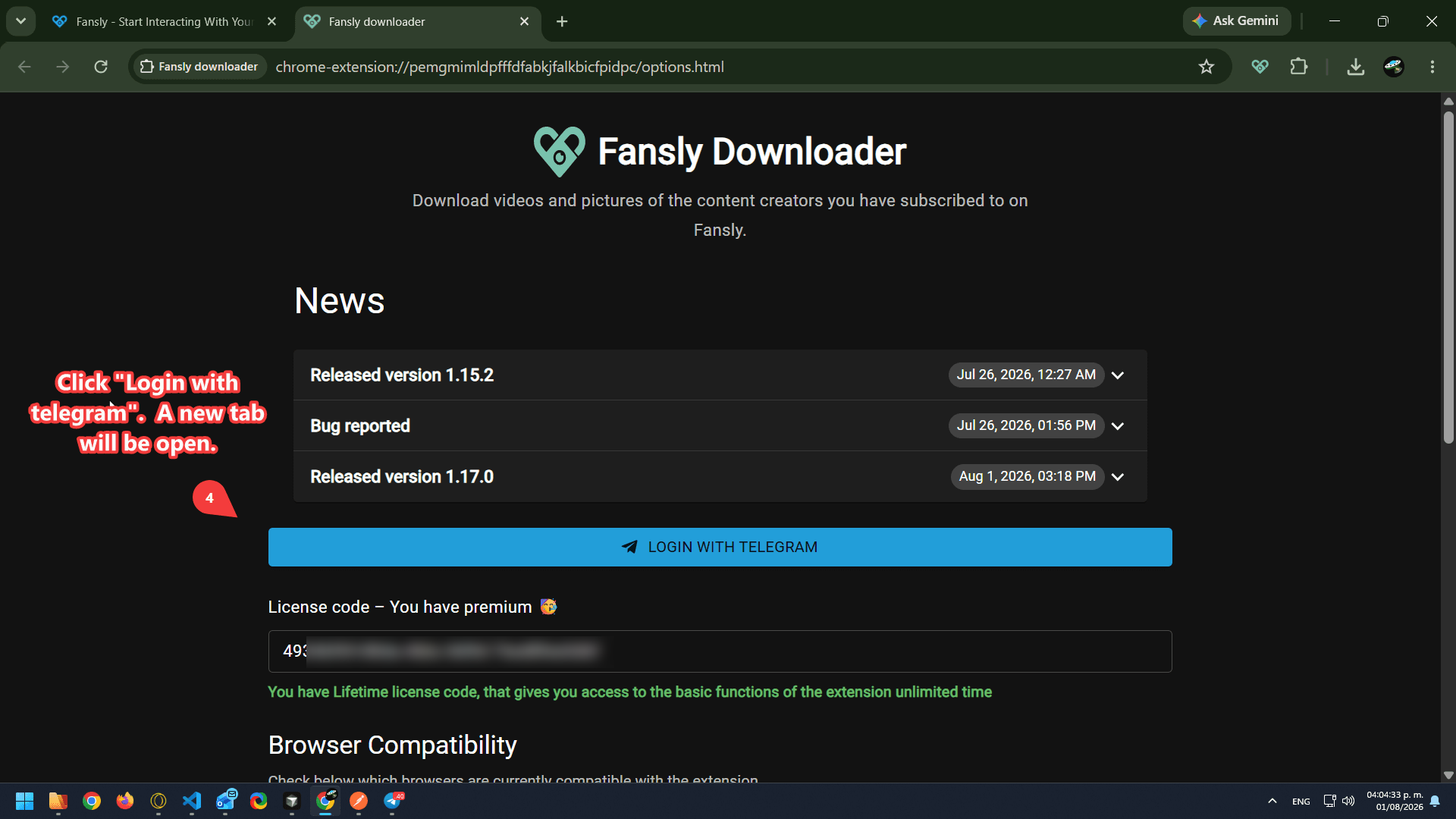Click the page's vertical scrollbar thumb
This screenshot has height=819, width=1456.
pos(1448,277)
